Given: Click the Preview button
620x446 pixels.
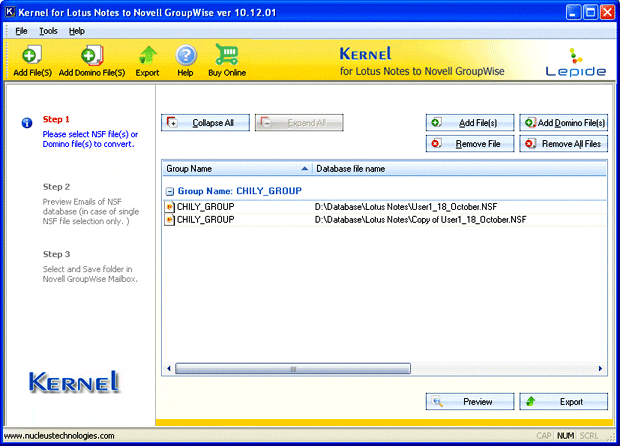Looking at the screenshot, I should [x=470, y=401].
